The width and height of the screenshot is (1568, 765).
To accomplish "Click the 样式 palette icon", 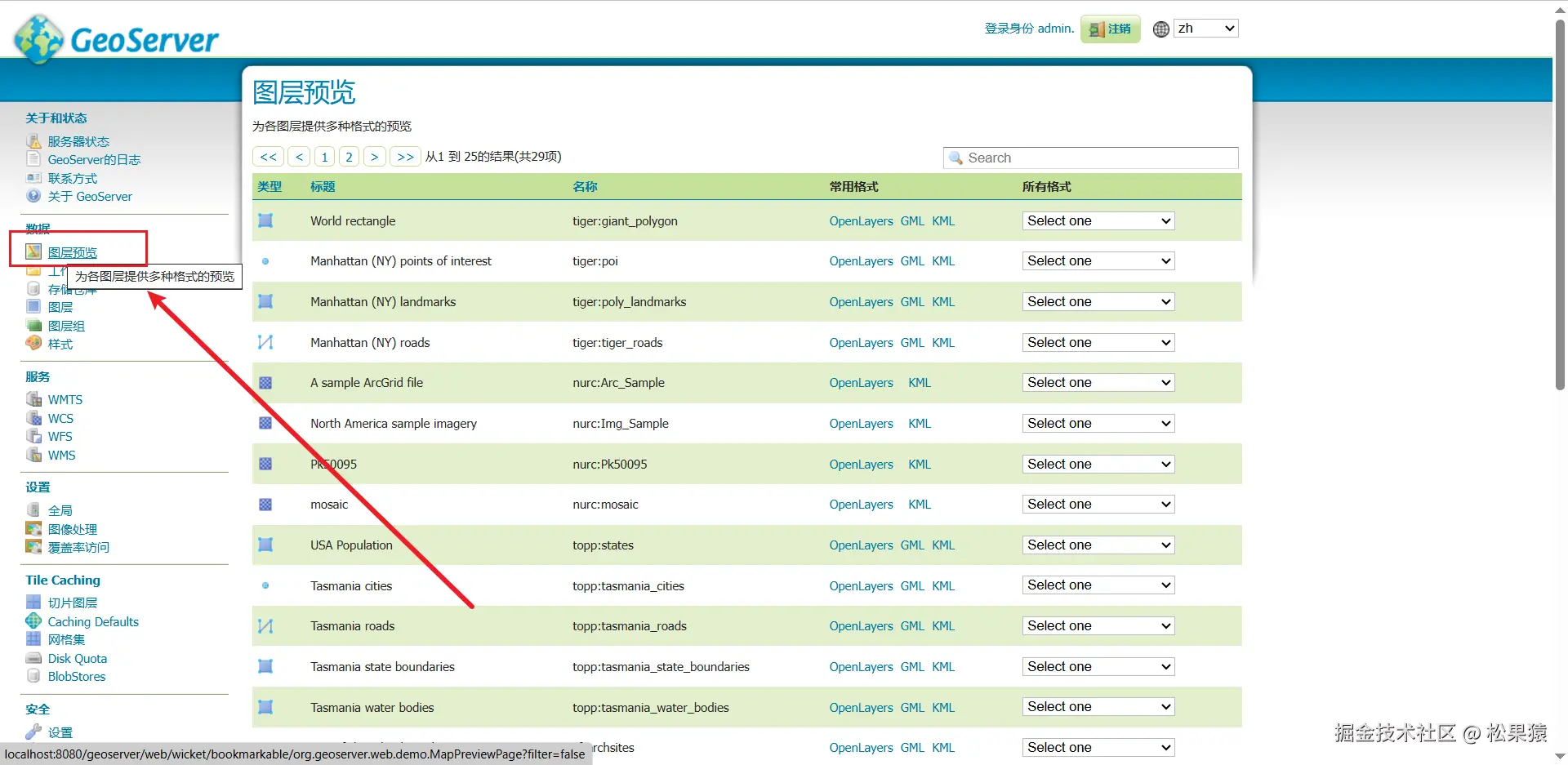I will click(x=33, y=344).
